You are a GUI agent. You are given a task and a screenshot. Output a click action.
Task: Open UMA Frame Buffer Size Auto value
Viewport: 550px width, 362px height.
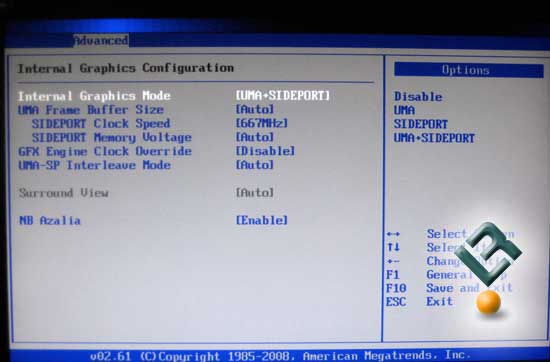click(255, 109)
